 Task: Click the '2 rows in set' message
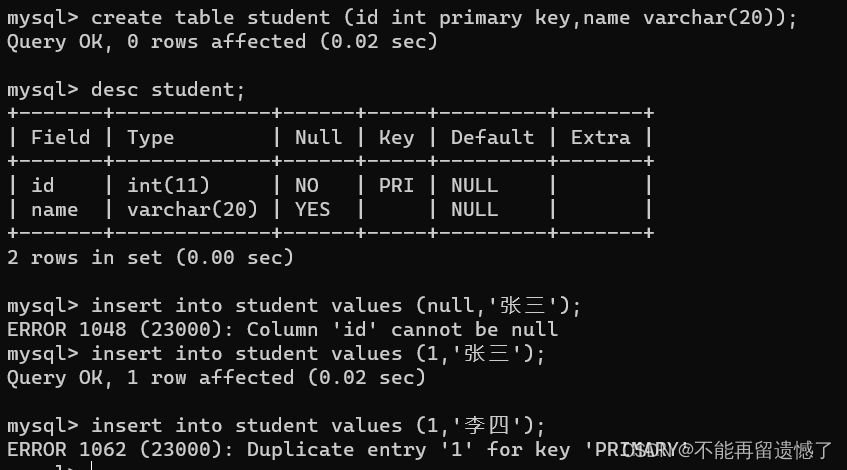tap(150, 257)
